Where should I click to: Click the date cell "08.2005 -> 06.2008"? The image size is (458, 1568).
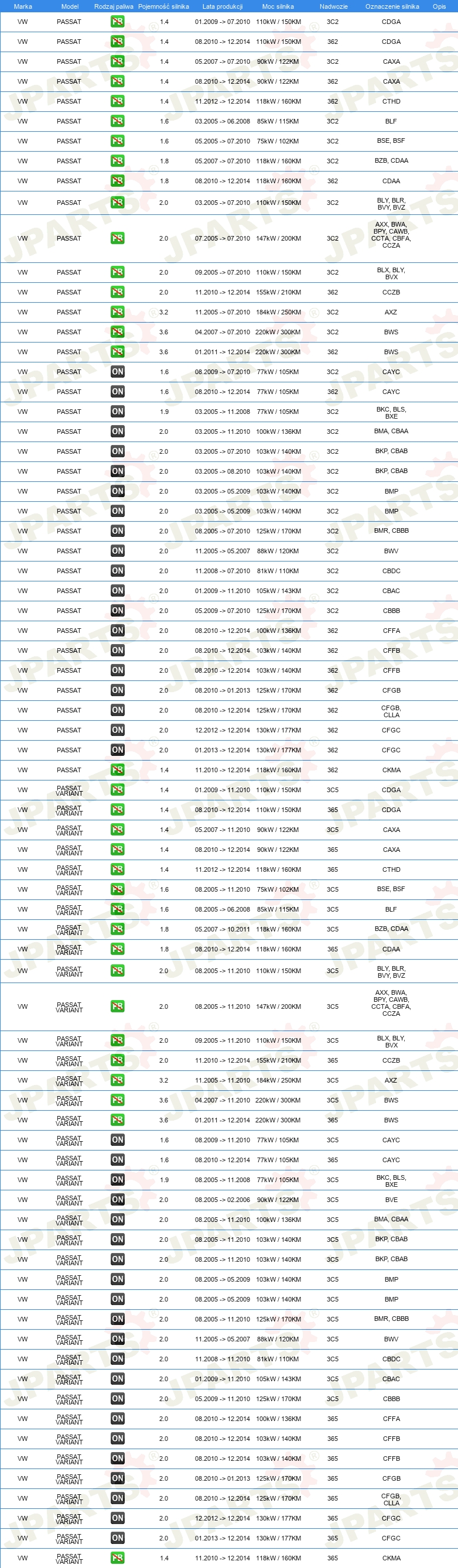pos(223,909)
